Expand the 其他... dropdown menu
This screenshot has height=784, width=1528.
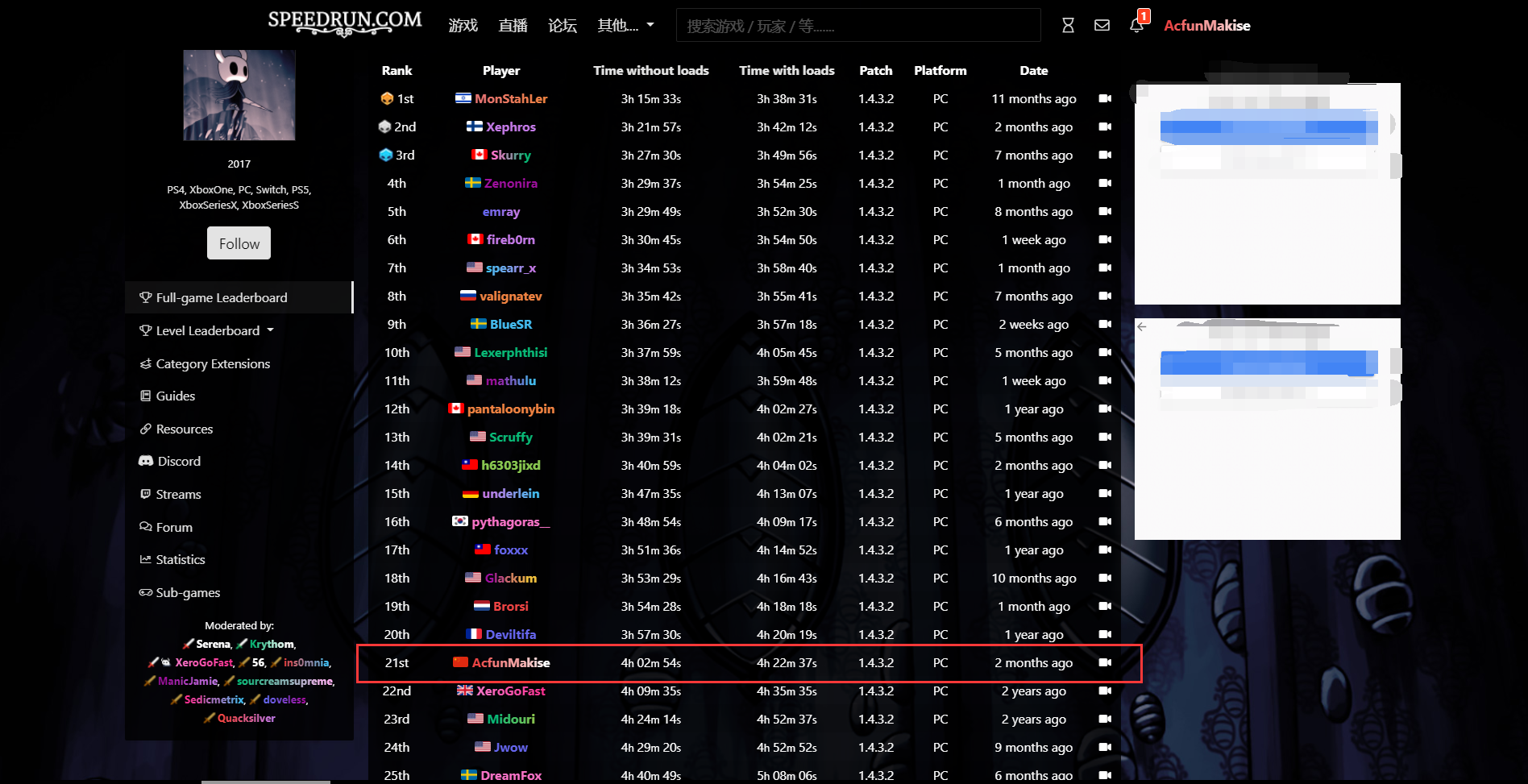625,26
